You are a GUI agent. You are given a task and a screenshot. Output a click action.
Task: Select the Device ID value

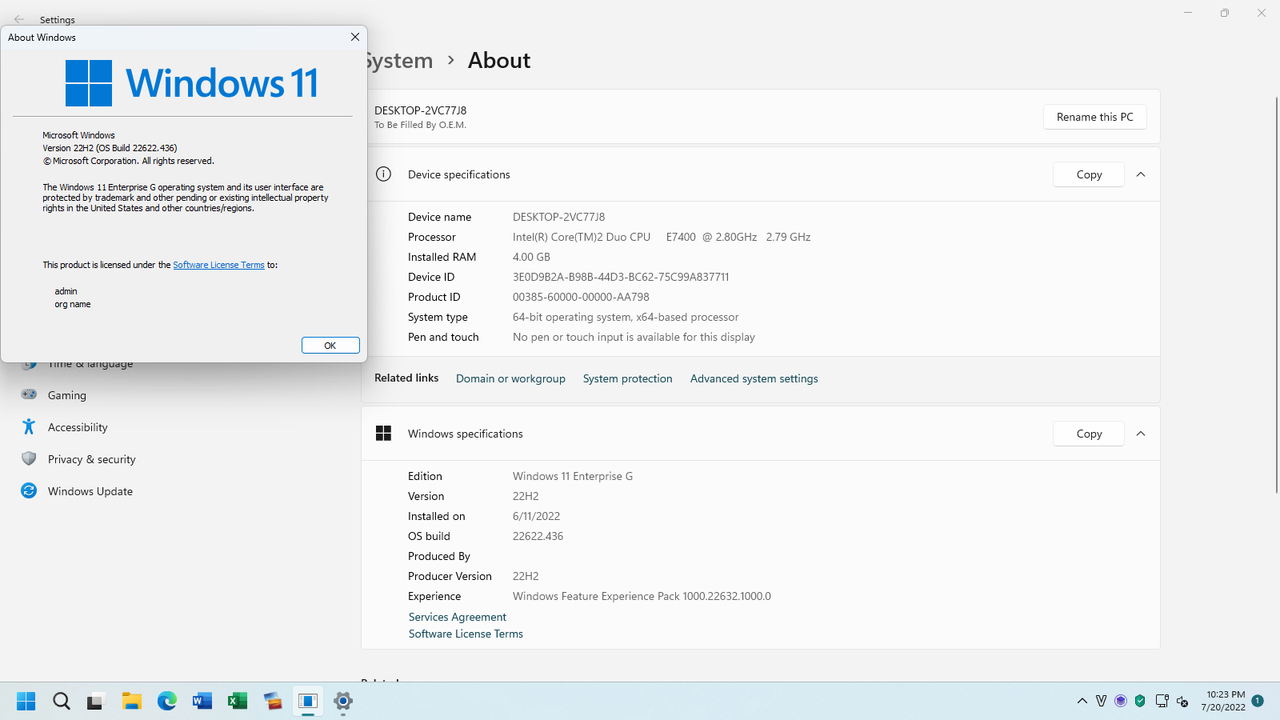pyautogui.click(x=621, y=277)
